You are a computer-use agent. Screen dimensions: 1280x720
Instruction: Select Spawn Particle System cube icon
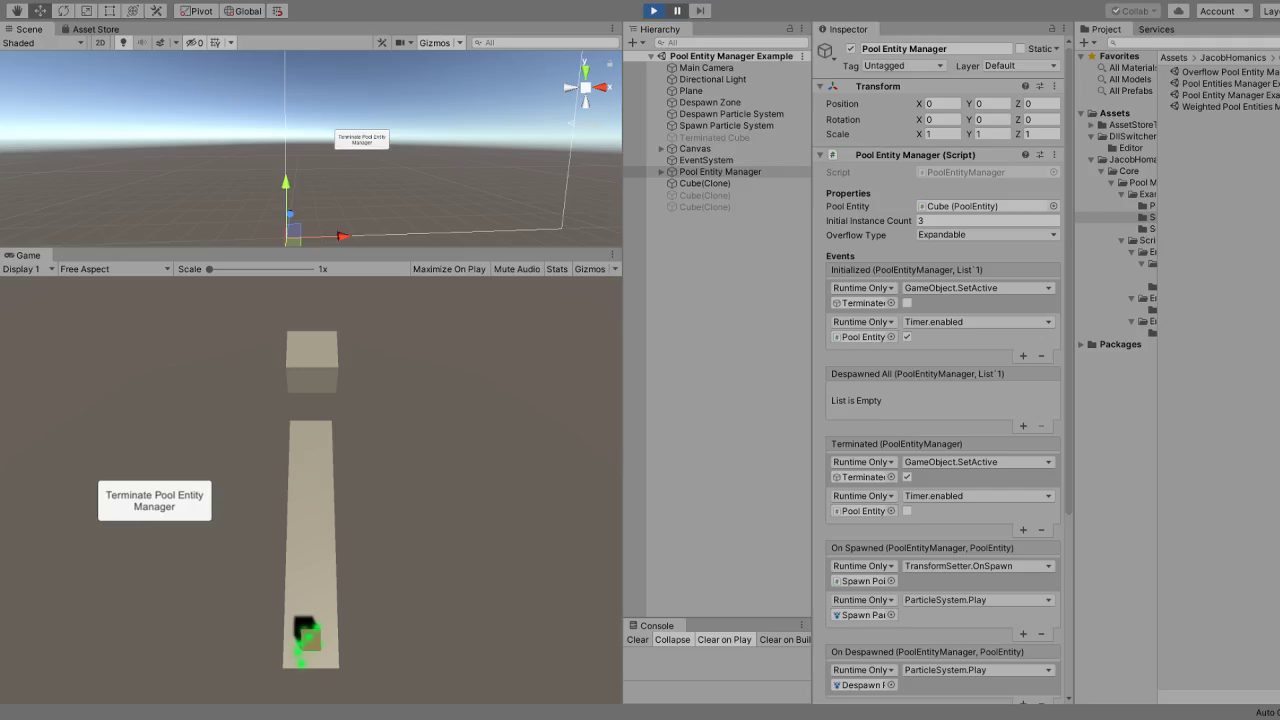pos(673,126)
